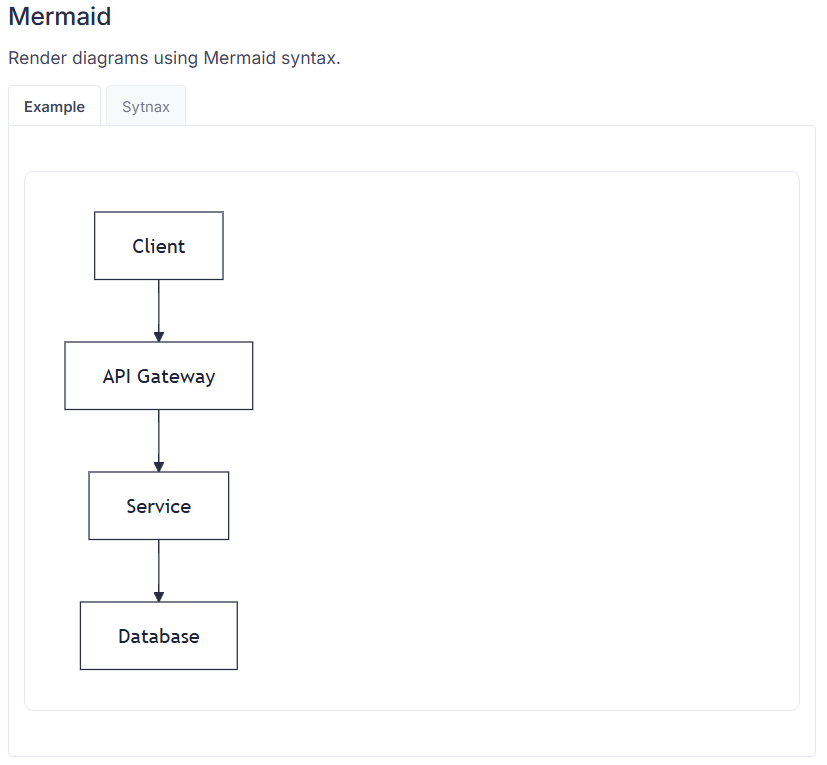The height and width of the screenshot is (765, 827).
Task: Click the arrowhead entering Service node
Action: [159, 467]
